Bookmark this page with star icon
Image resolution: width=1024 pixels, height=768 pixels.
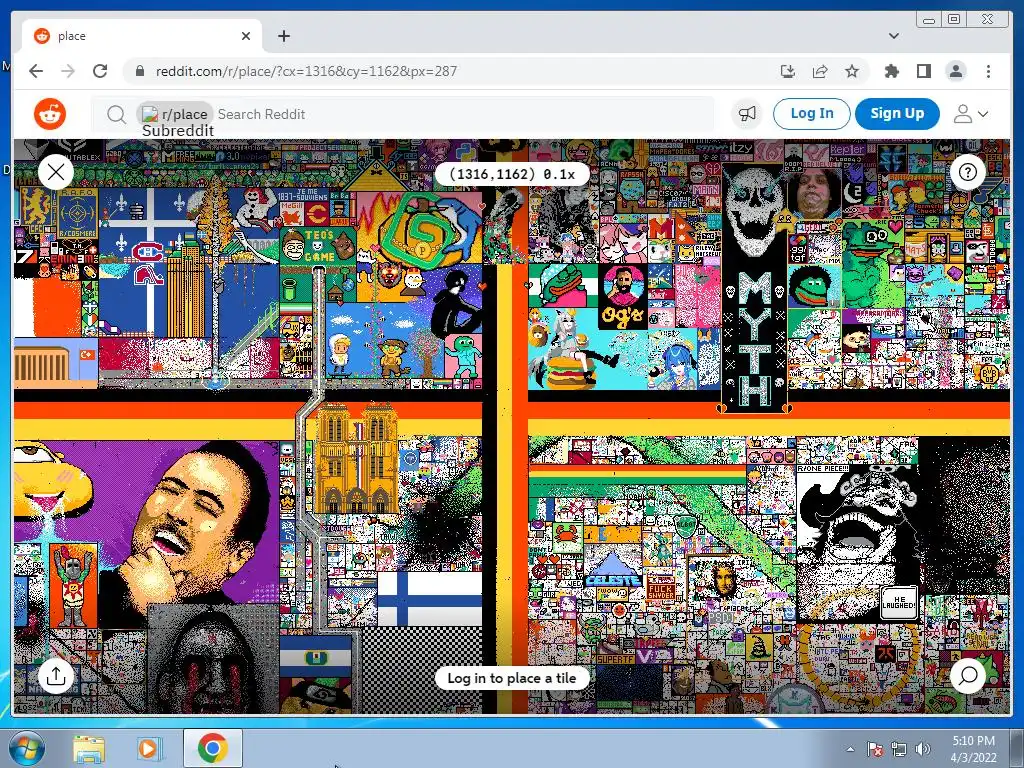coord(852,71)
